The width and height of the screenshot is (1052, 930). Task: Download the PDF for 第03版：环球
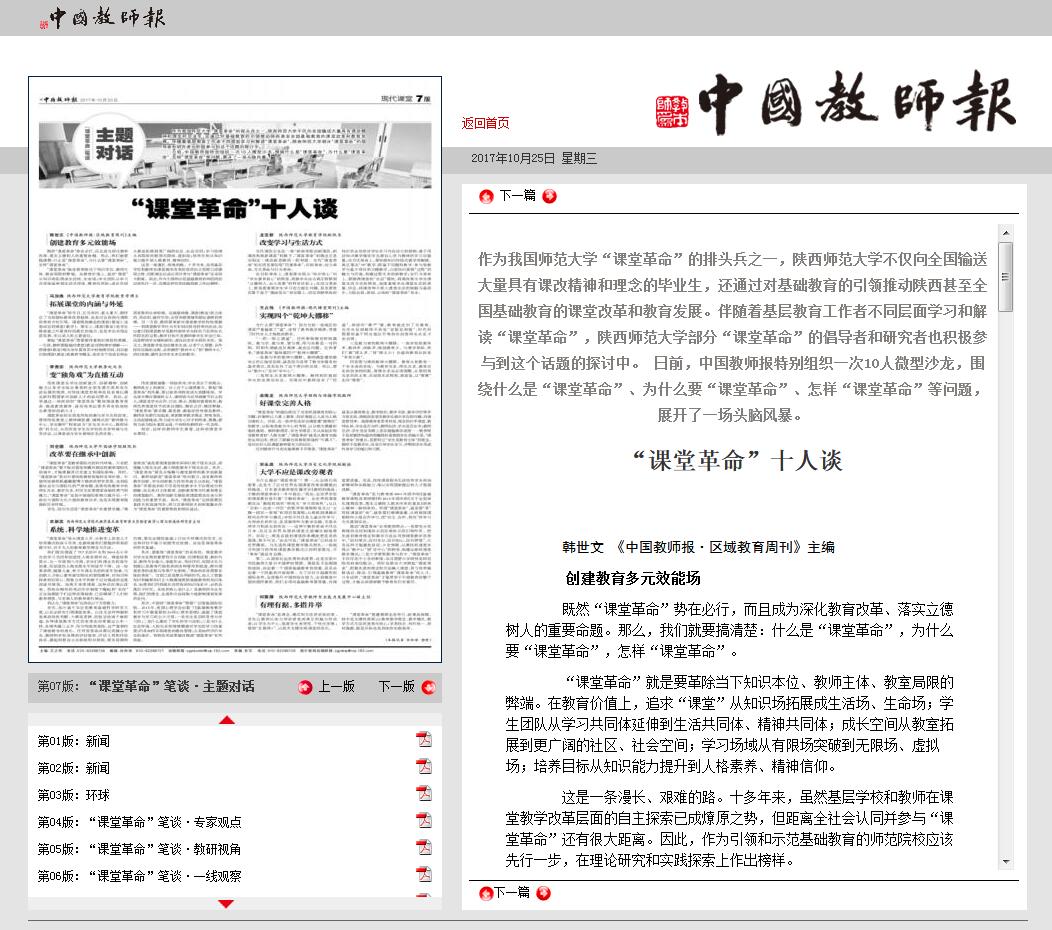point(424,793)
